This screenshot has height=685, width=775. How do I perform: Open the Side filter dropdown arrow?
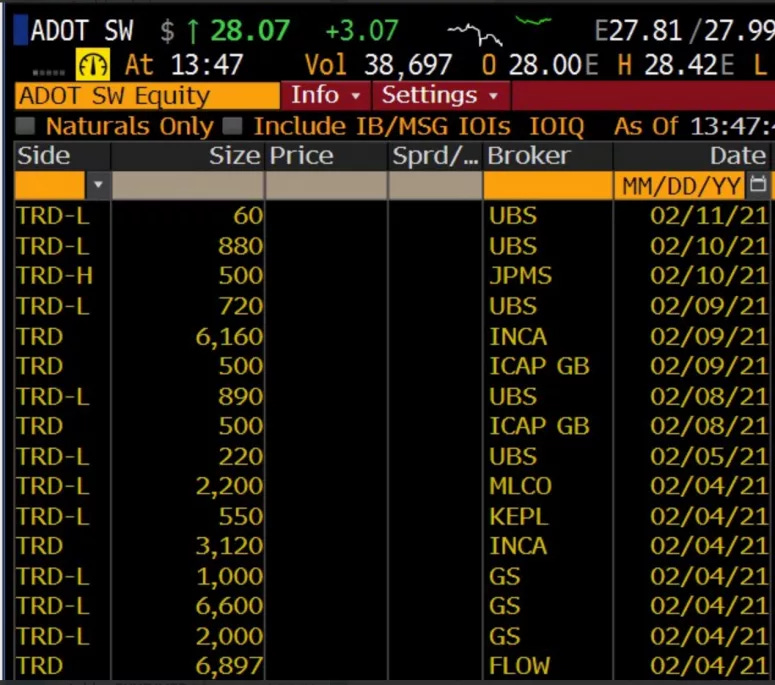[x=97, y=186]
